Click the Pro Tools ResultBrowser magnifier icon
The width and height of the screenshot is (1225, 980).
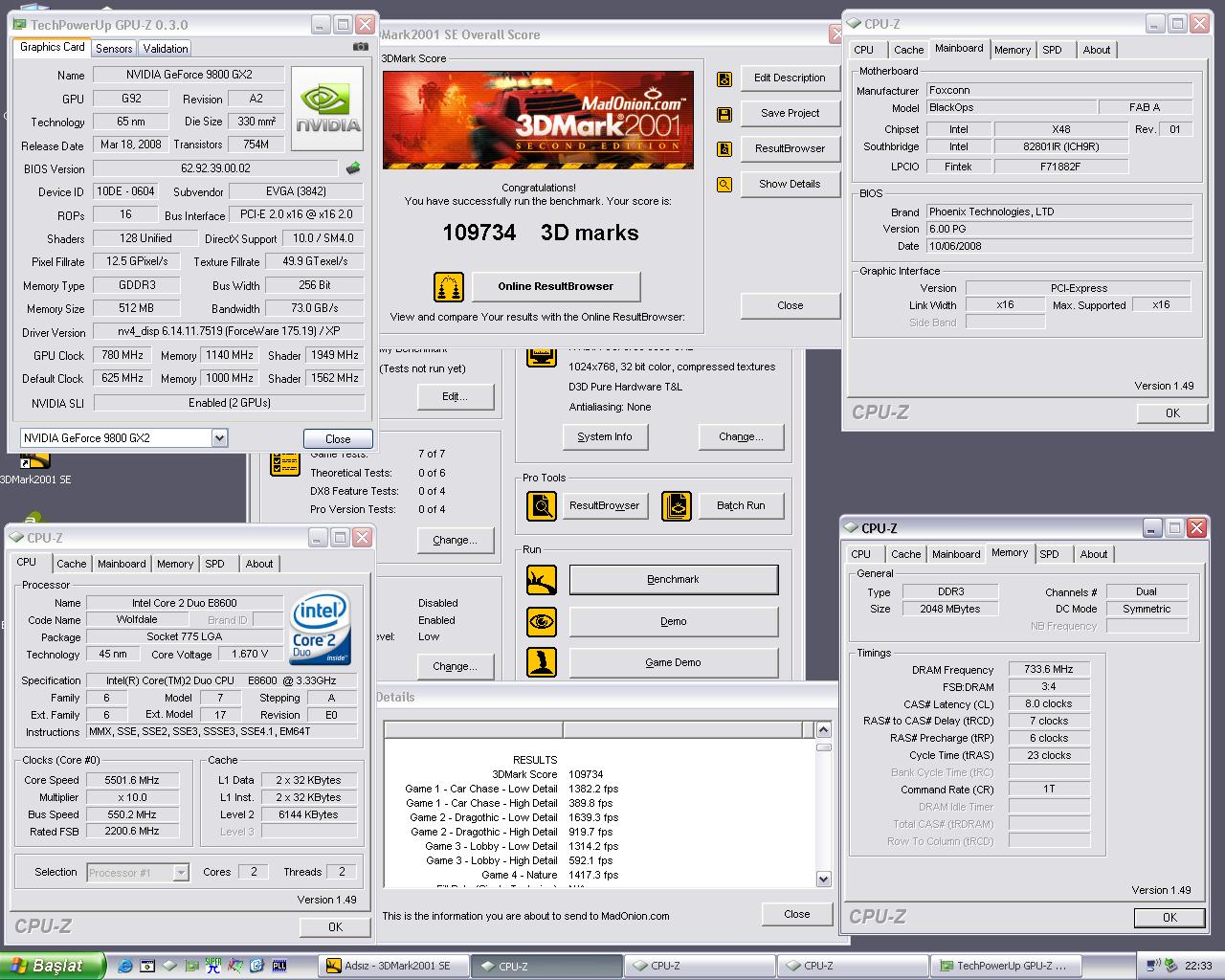542,505
